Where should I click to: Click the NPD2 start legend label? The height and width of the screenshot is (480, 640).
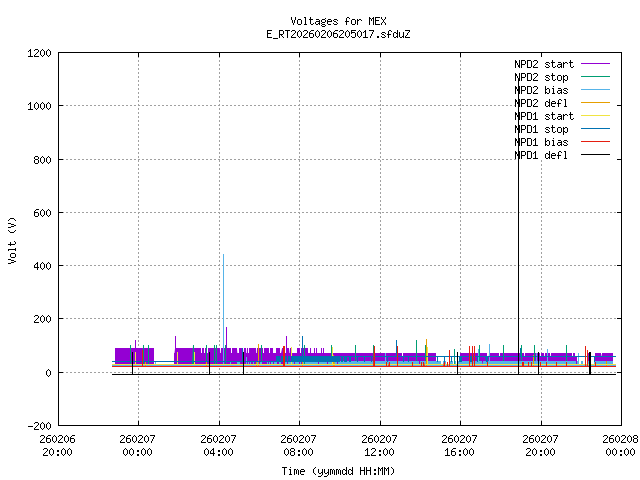[x=542, y=64]
